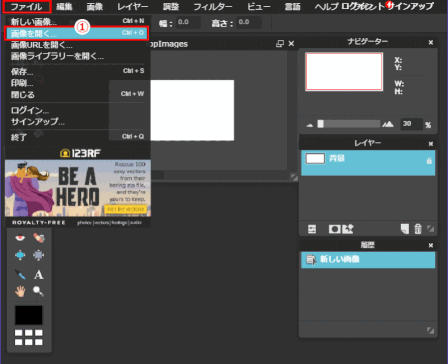This screenshot has height=364, width=448.
Task: Close the ナビゲーター panel
Action: (431, 42)
